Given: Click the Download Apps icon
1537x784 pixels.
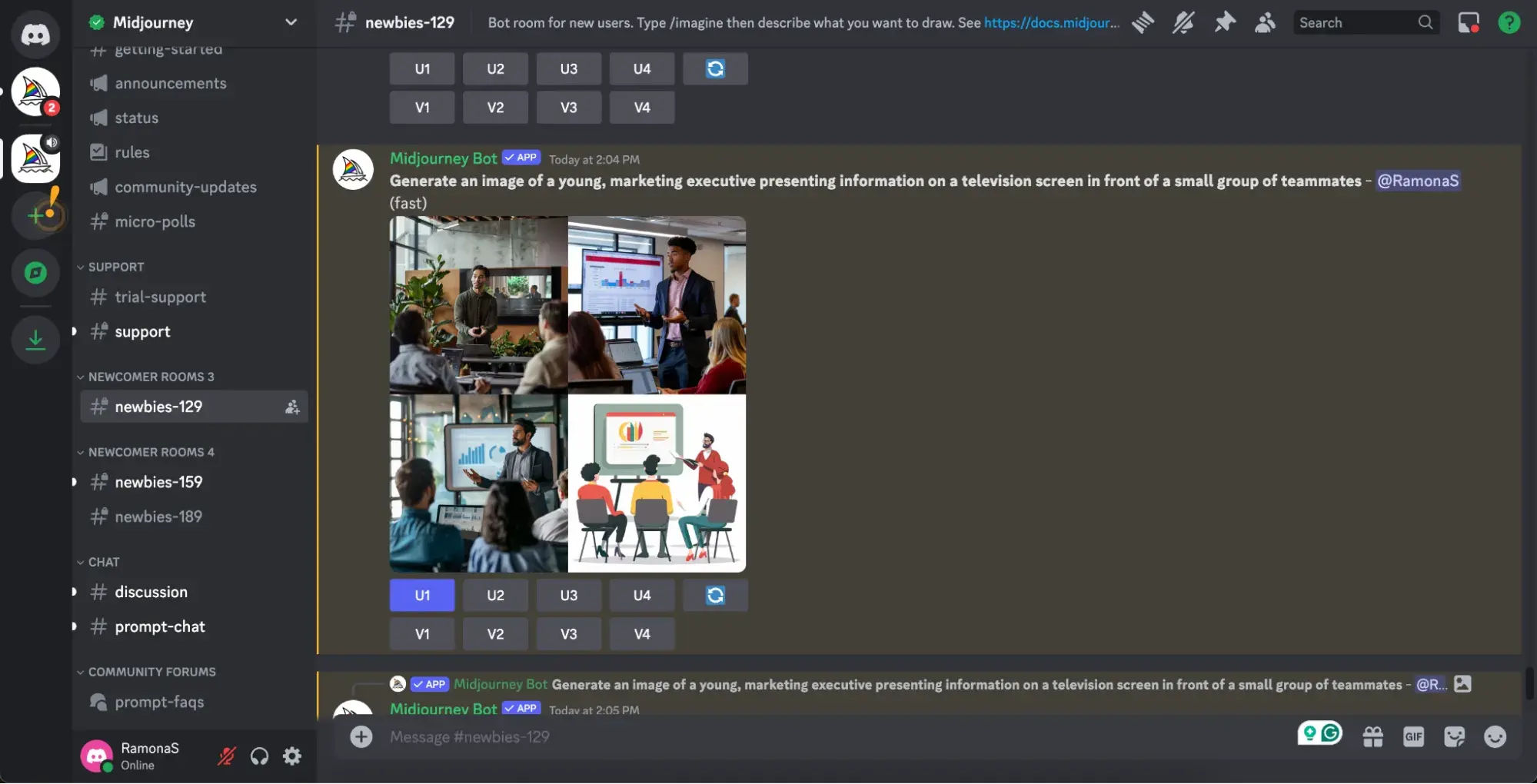Looking at the screenshot, I should 35,339.
